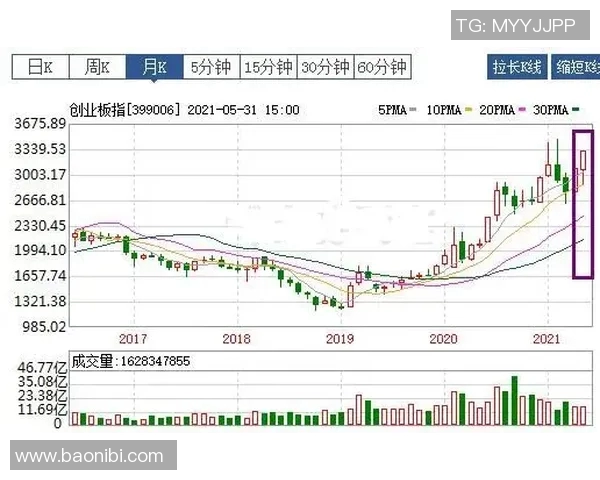Click the 1657.74 price axis label
The image size is (600, 480).
[40, 276]
